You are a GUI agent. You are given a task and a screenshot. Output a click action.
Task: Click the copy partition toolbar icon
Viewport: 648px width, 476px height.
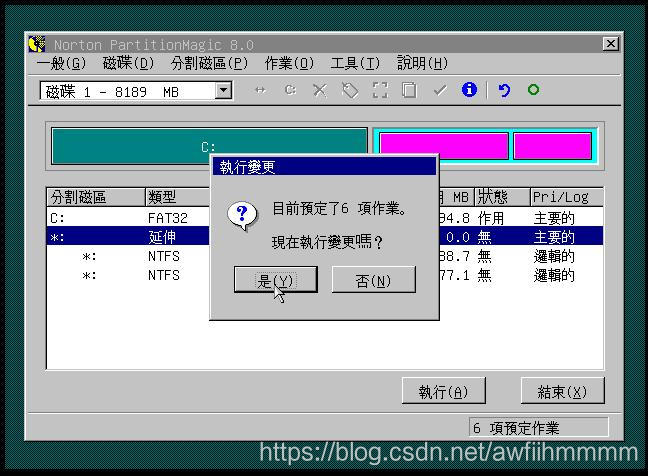[x=409, y=90]
